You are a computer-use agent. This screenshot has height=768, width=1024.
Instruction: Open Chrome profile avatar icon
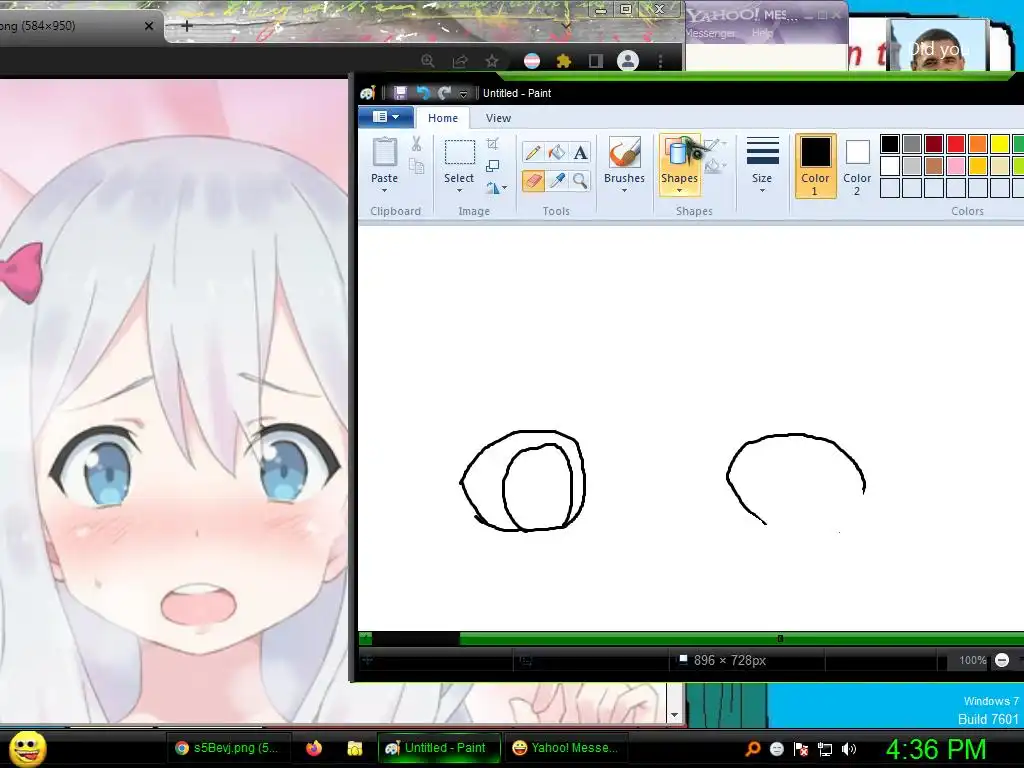628,61
